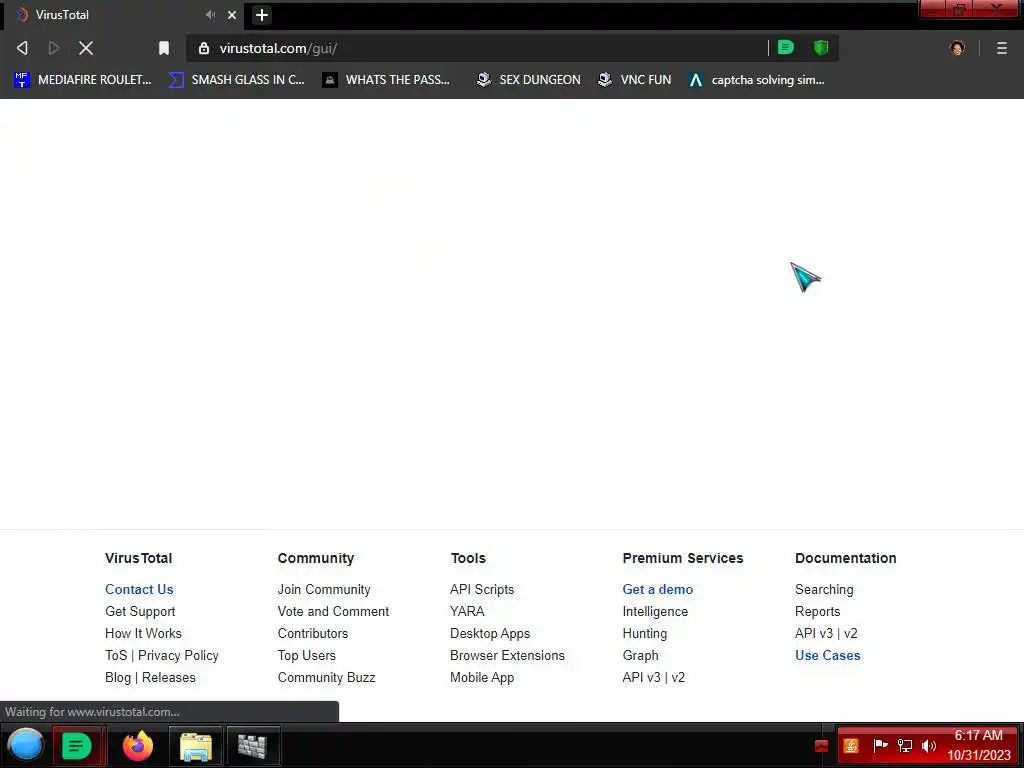This screenshot has width=1024, height=768.
Task: Open the Releases link
Action: (168, 677)
